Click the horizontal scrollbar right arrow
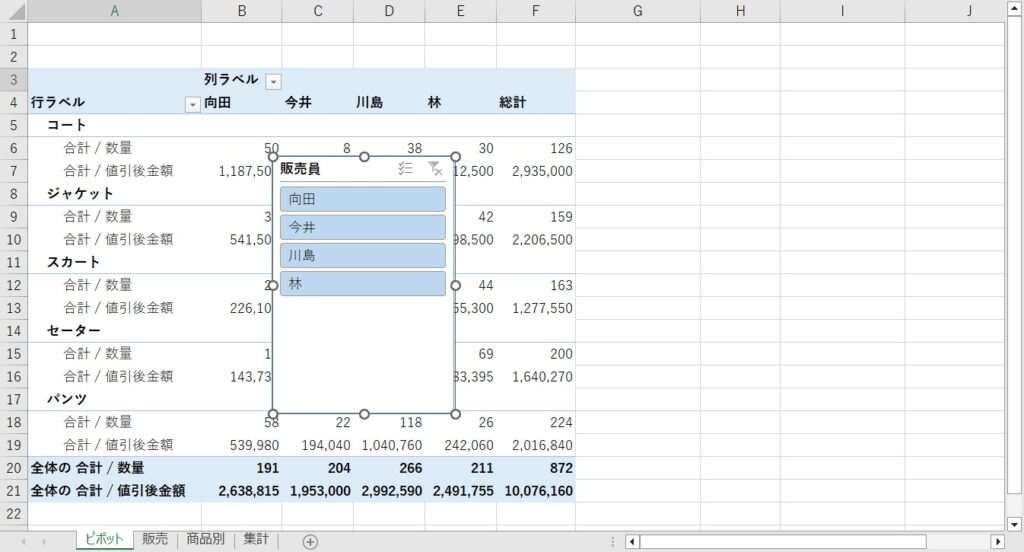Viewport: 1024px width, 552px height. [x=997, y=541]
